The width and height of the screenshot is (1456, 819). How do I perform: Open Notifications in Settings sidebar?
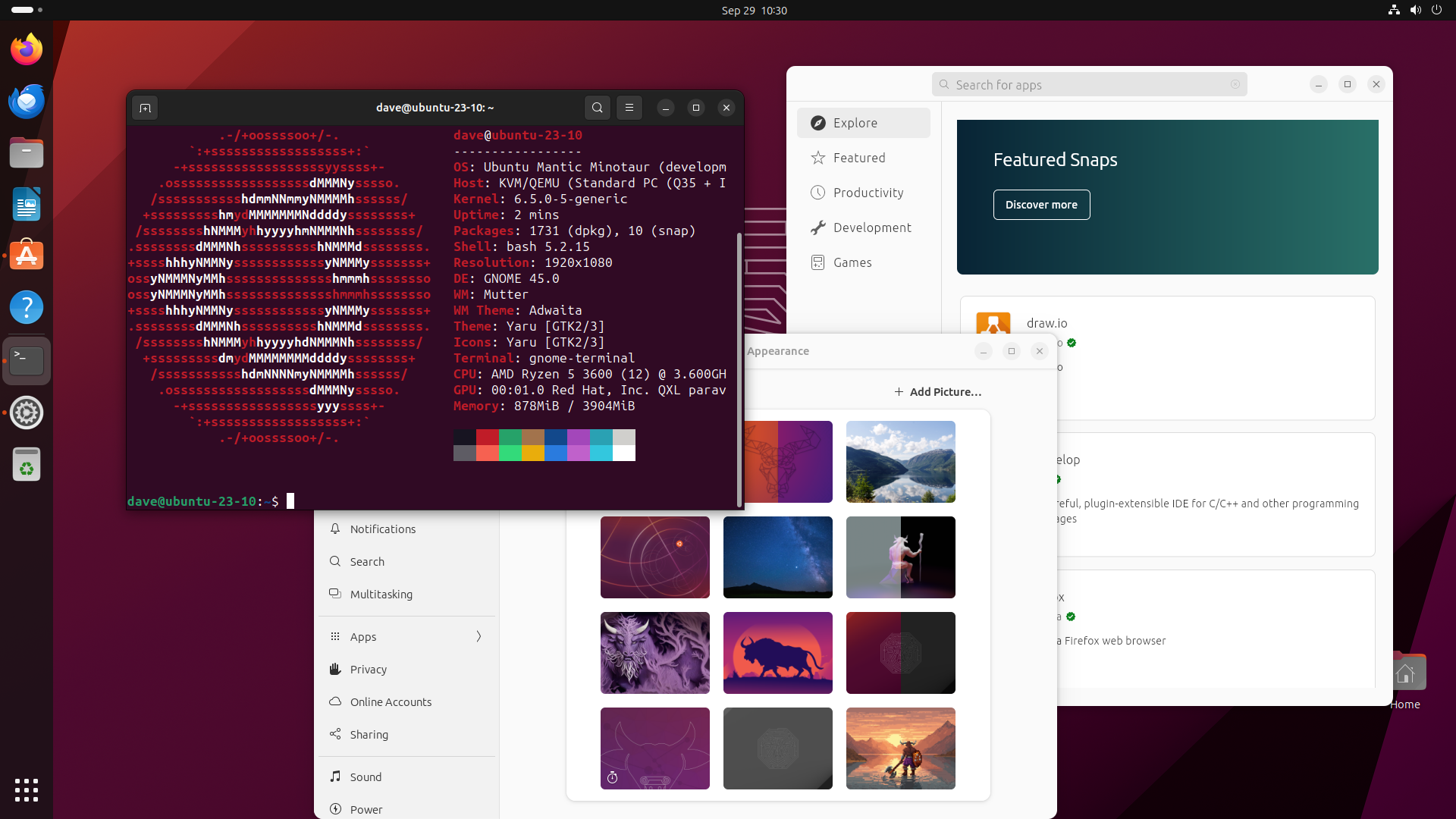pyautogui.click(x=407, y=529)
